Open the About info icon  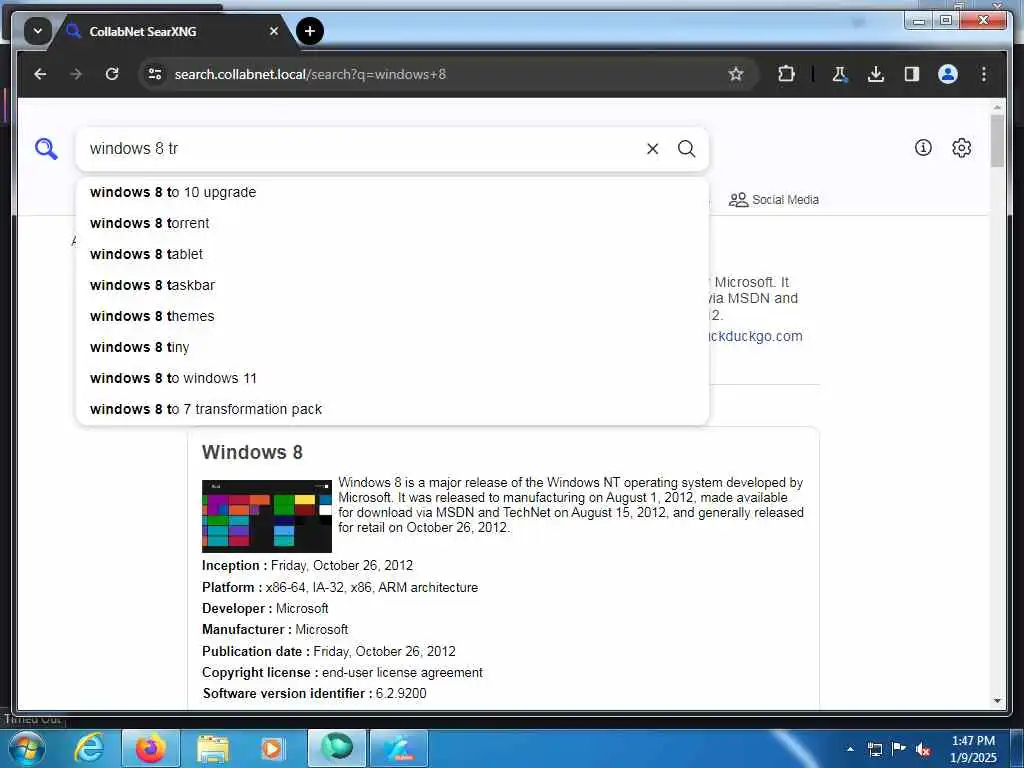tap(923, 148)
